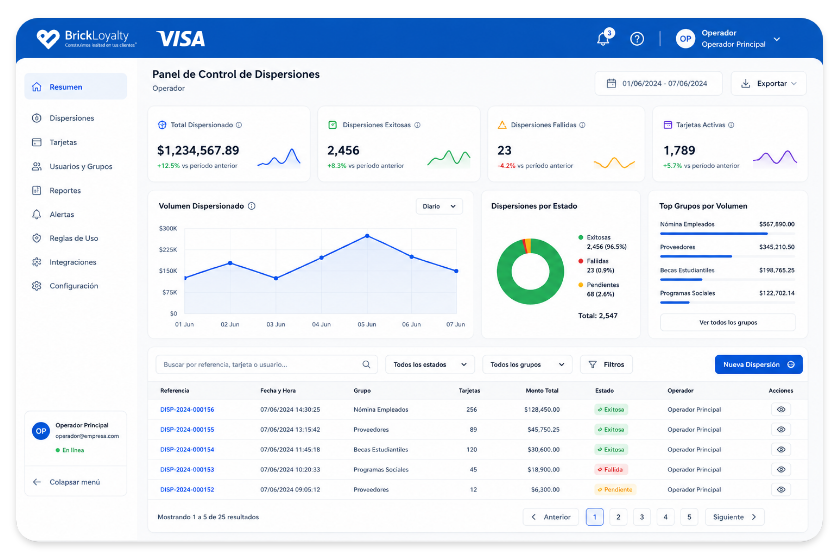Click Nómina Empleados volume progress bar
Screen dimensions: 840x560
[727, 234]
